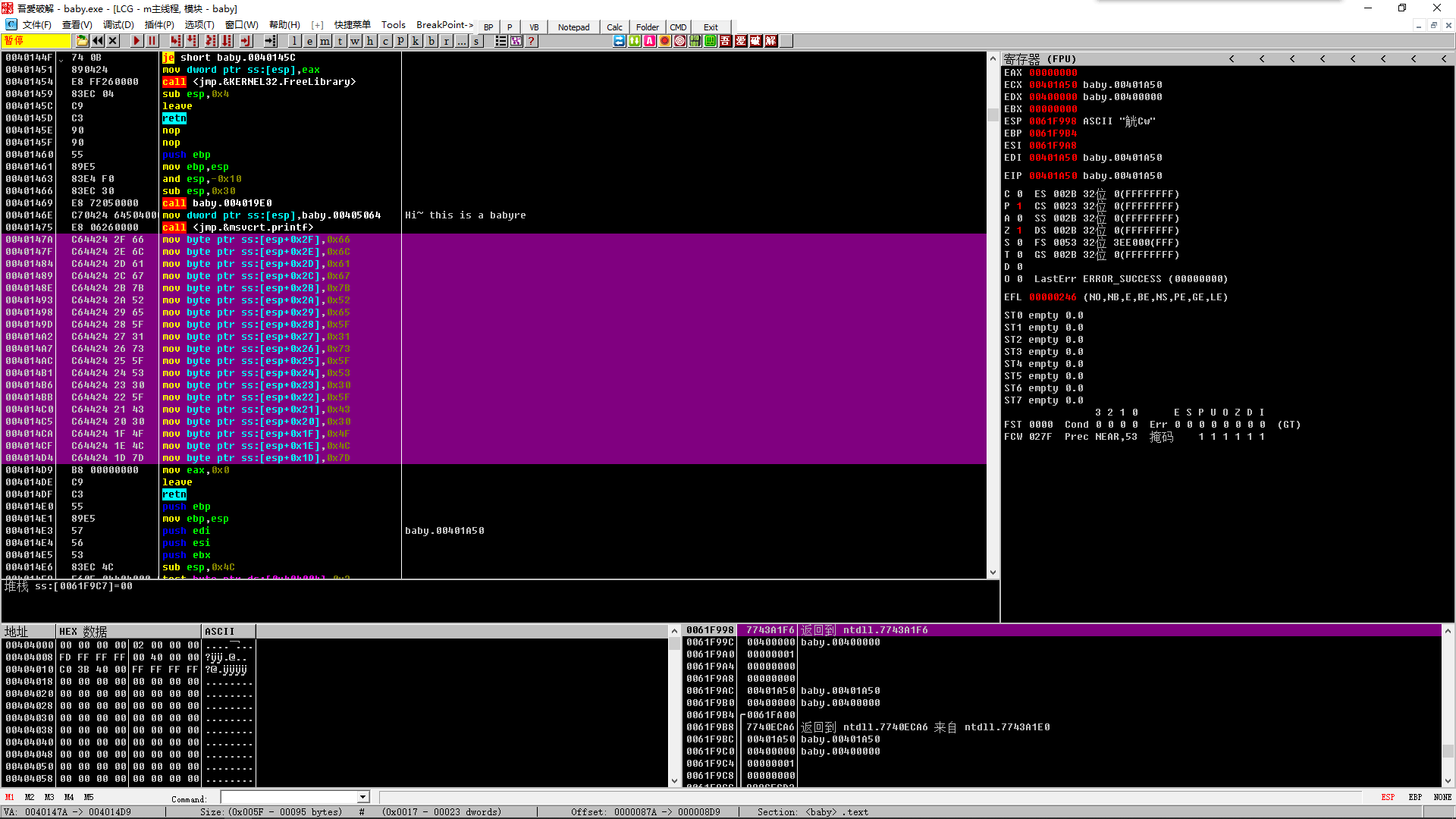Click the Notepad button

tap(573, 27)
